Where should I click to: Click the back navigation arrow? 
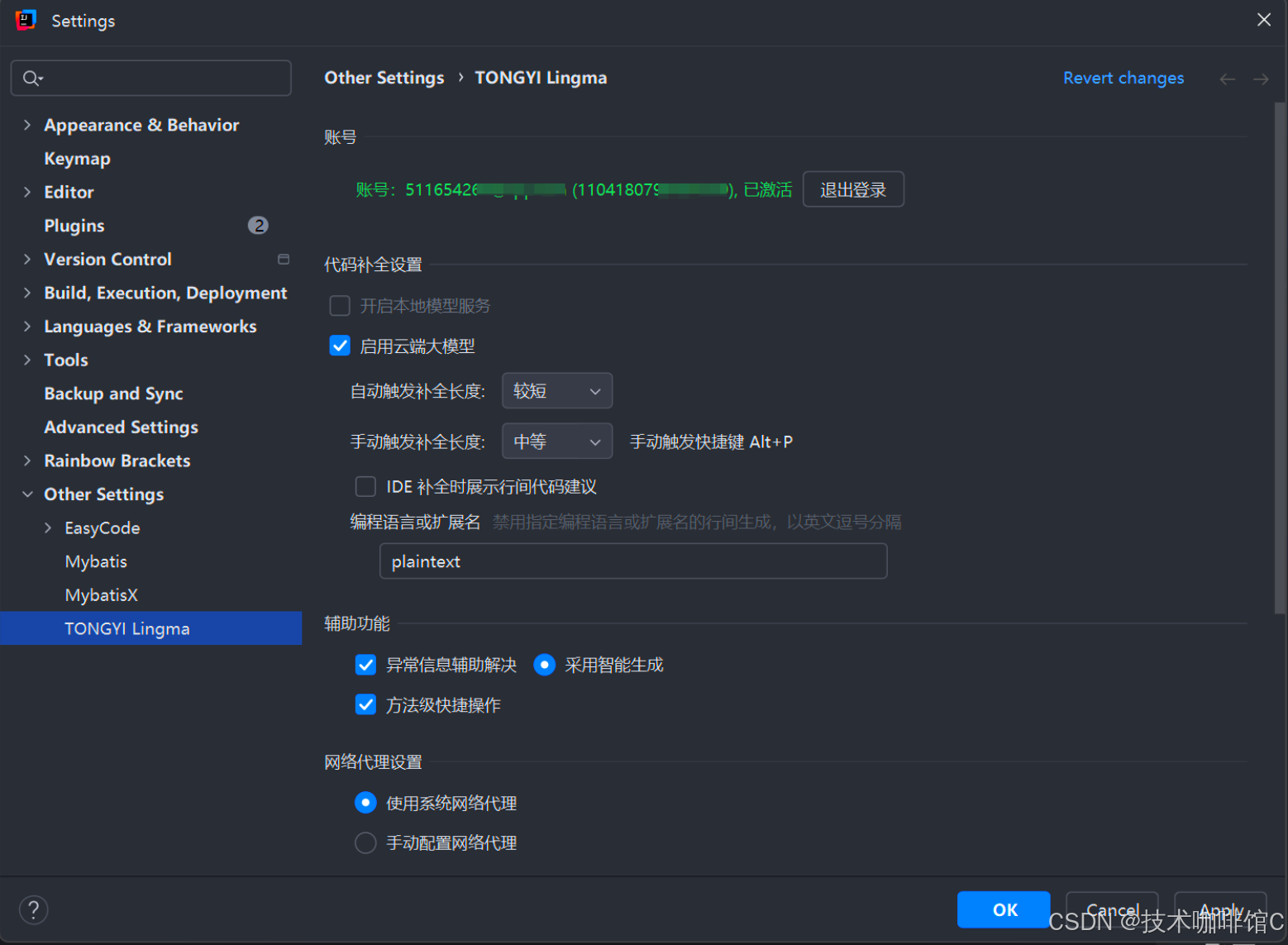[1227, 79]
